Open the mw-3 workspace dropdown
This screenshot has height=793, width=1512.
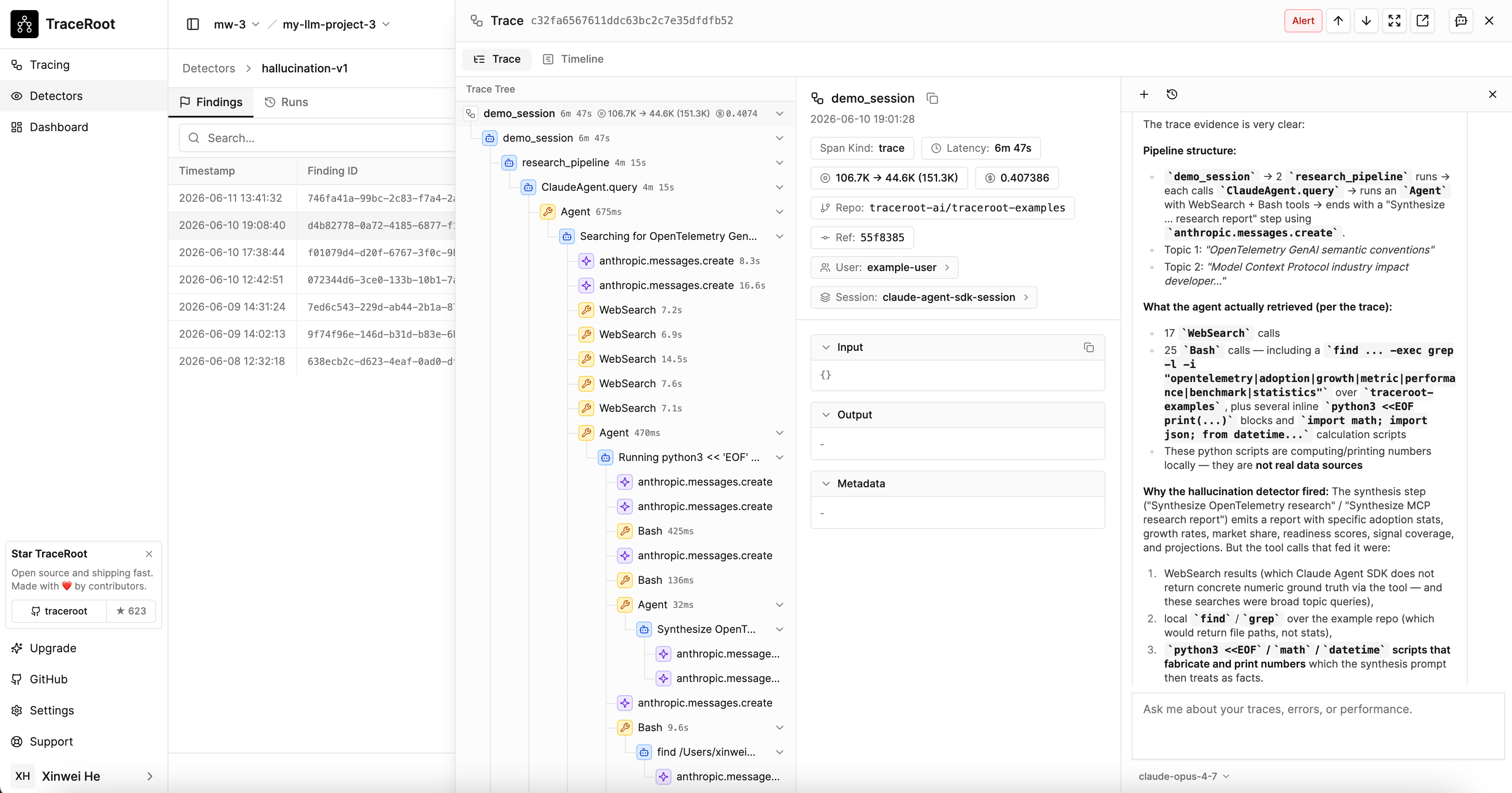[x=236, y=24]
